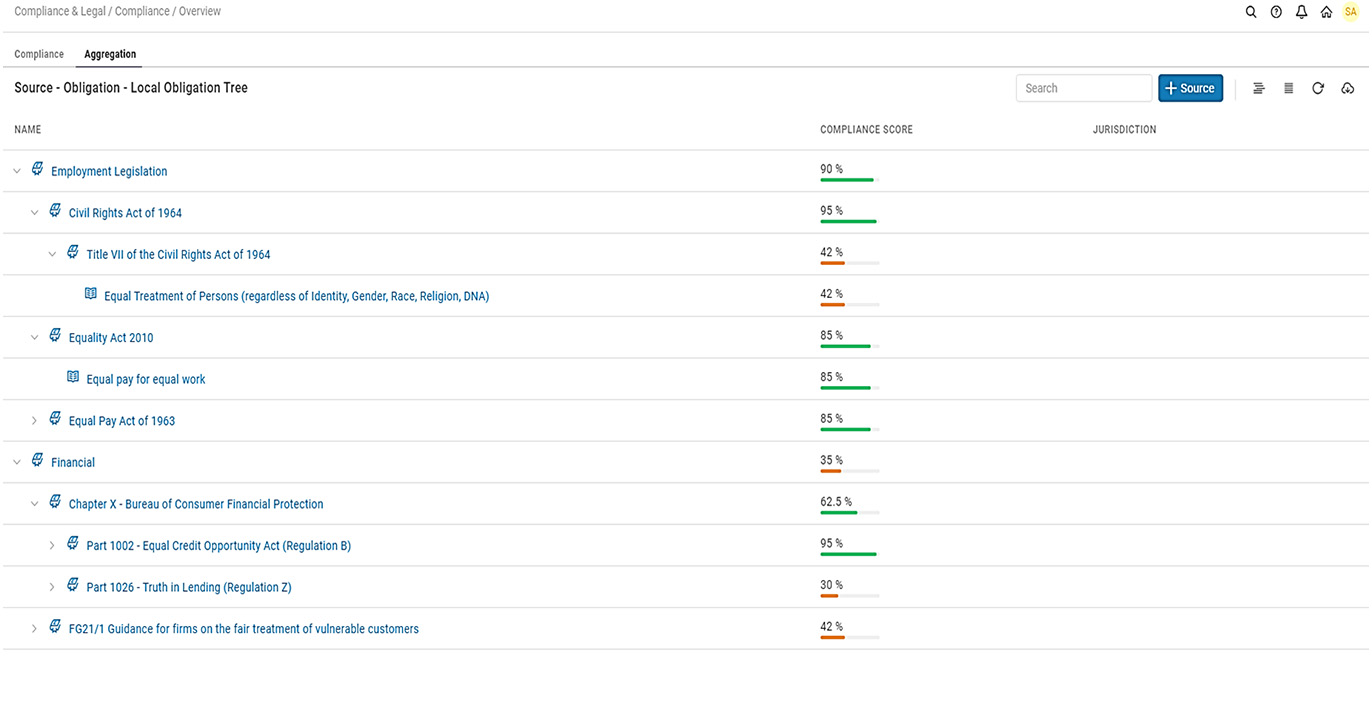Open the Civil Rights Act of 1964 link
Image resolution: width=1372 pixels, height=709 pixels.
(x=125, y=213)
